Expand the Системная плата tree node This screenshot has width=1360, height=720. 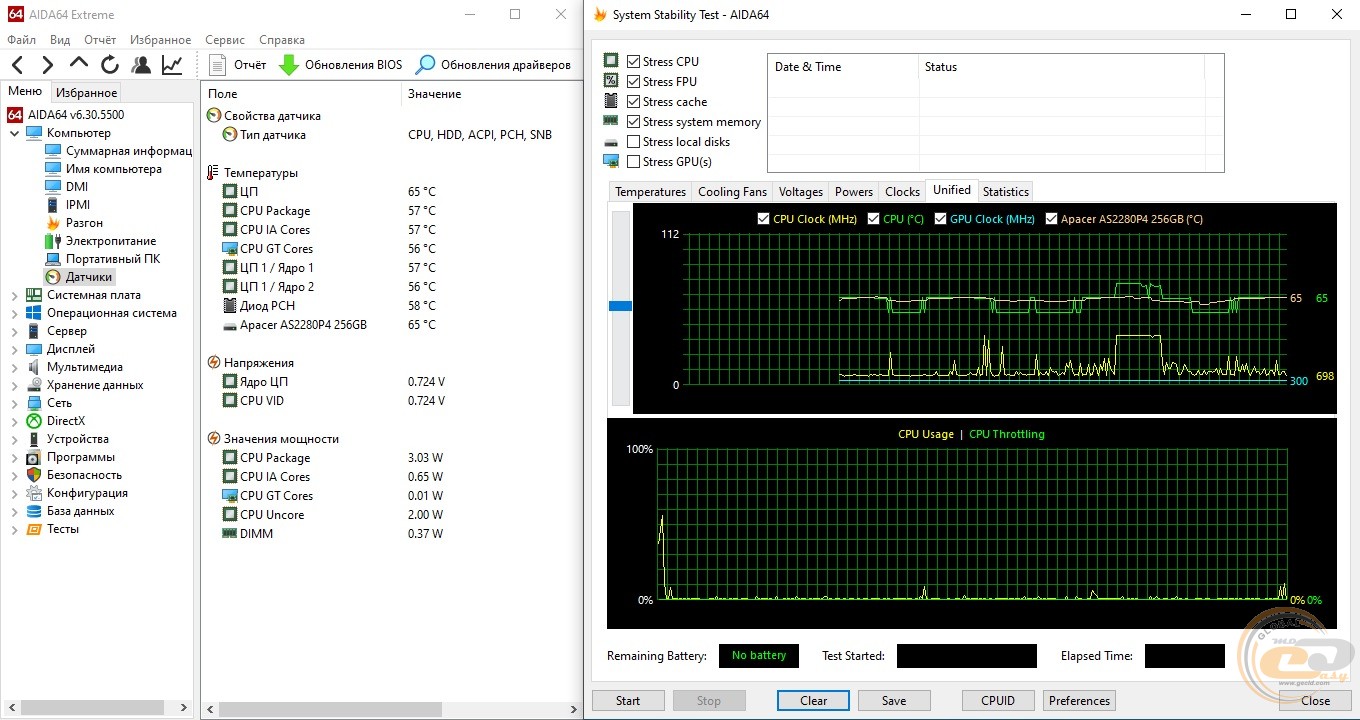[x=15, y=295]
